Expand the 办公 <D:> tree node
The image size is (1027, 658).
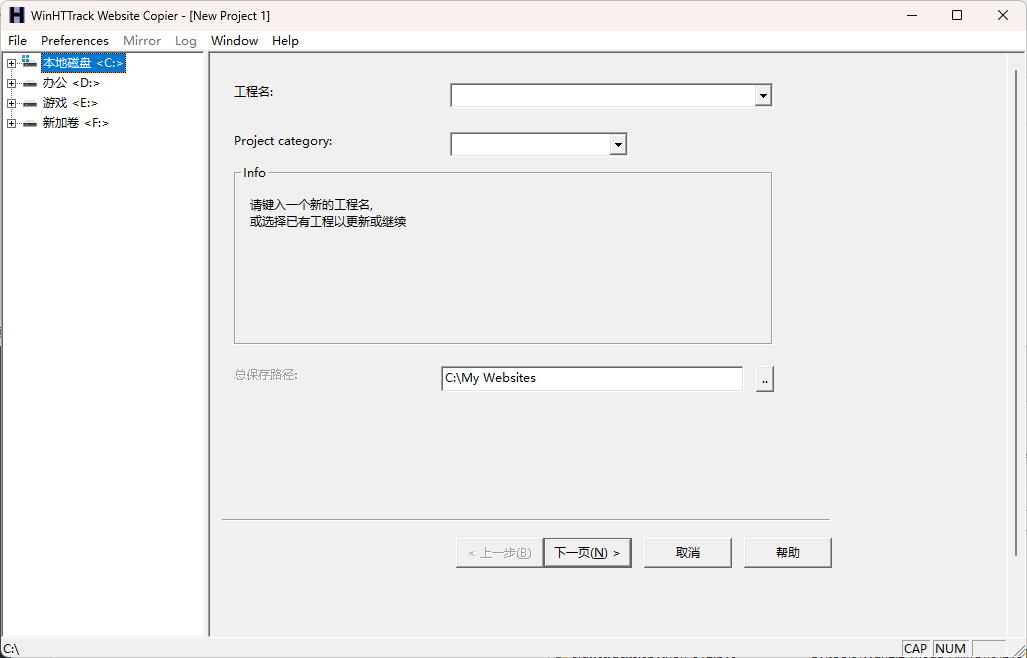click(11, 83)
